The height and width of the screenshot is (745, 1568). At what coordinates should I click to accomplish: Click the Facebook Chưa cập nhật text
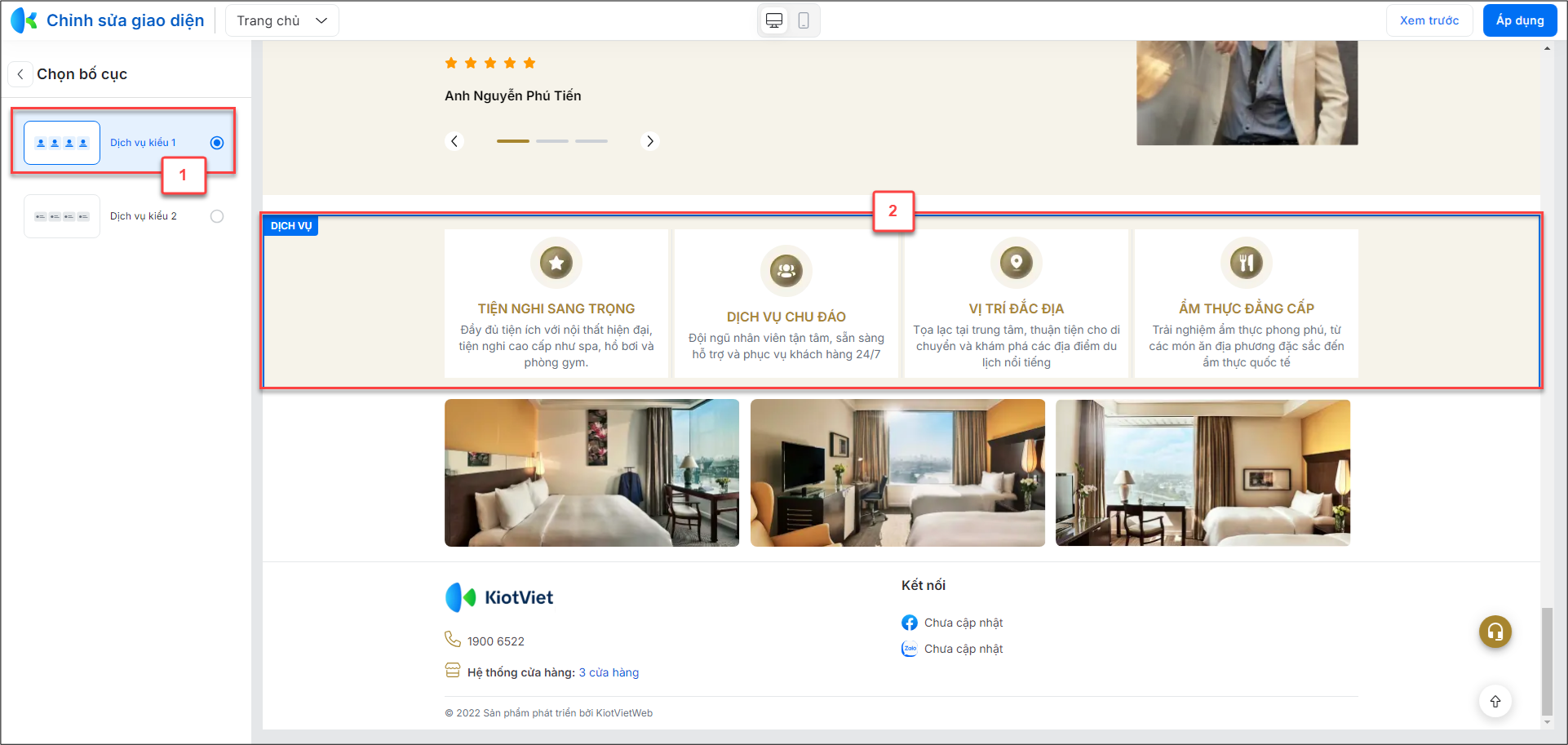tap(963, 623)
